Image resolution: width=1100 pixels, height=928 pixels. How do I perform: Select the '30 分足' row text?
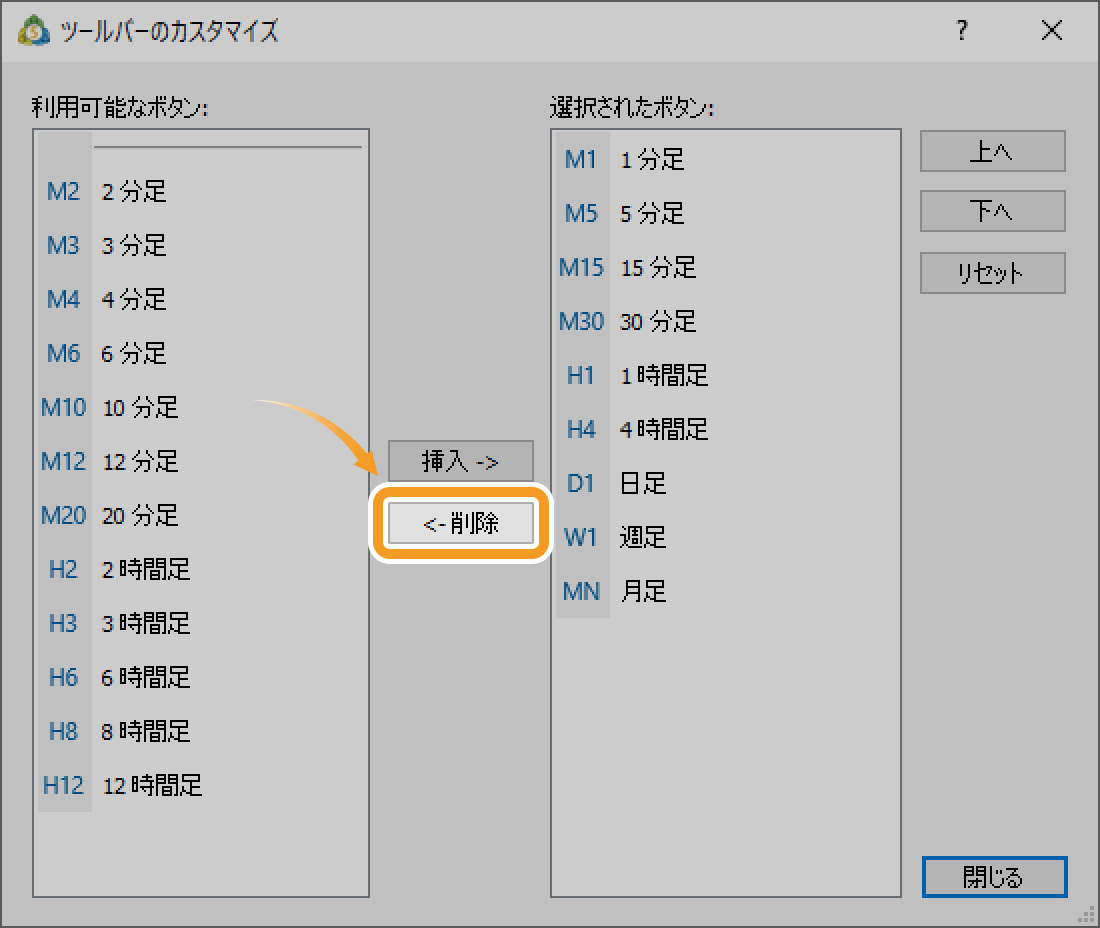pyautogui.click(x=658, y=321)
